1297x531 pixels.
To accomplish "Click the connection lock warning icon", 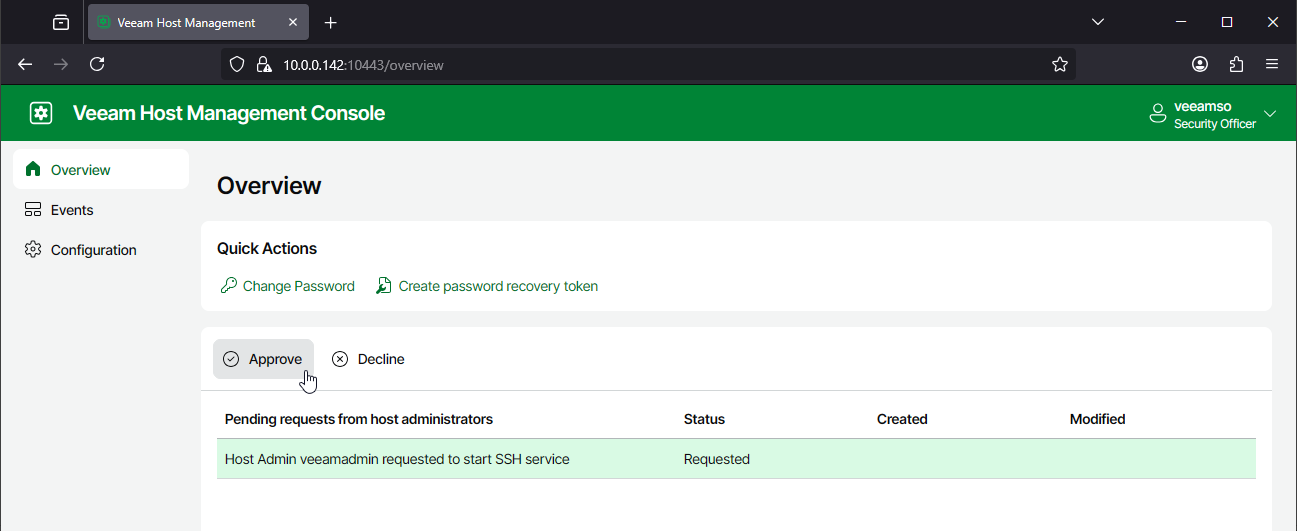I will tap(264, 64).
